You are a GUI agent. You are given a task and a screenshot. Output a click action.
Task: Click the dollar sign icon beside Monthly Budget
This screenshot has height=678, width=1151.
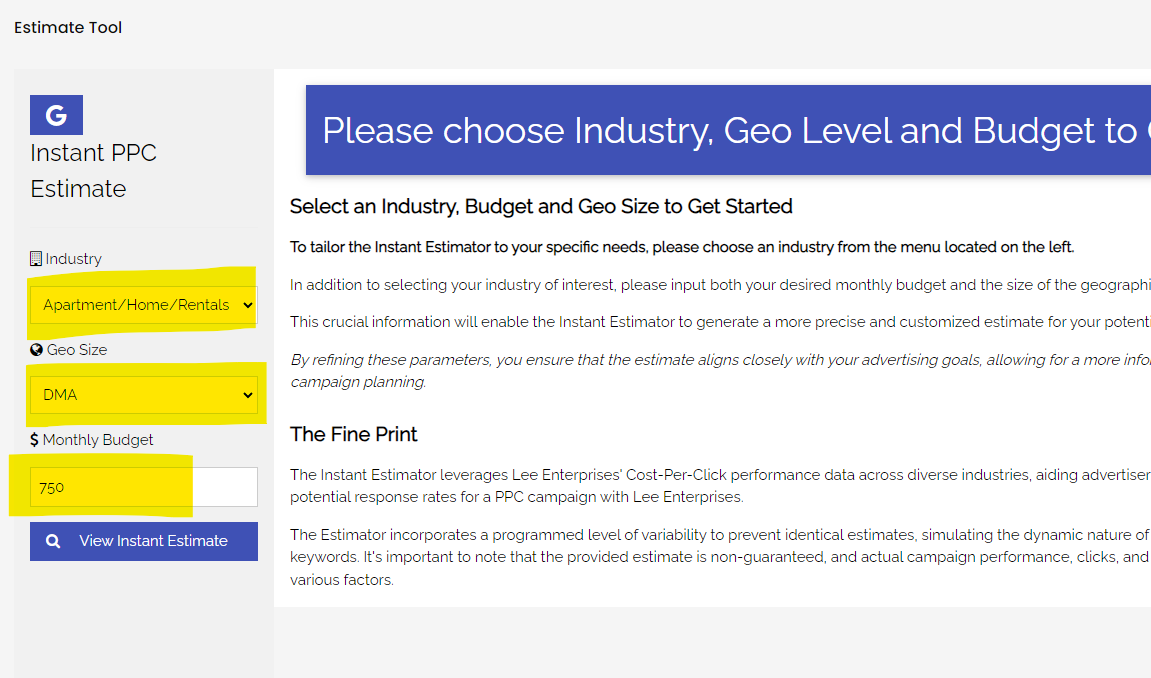coord(35,440)
